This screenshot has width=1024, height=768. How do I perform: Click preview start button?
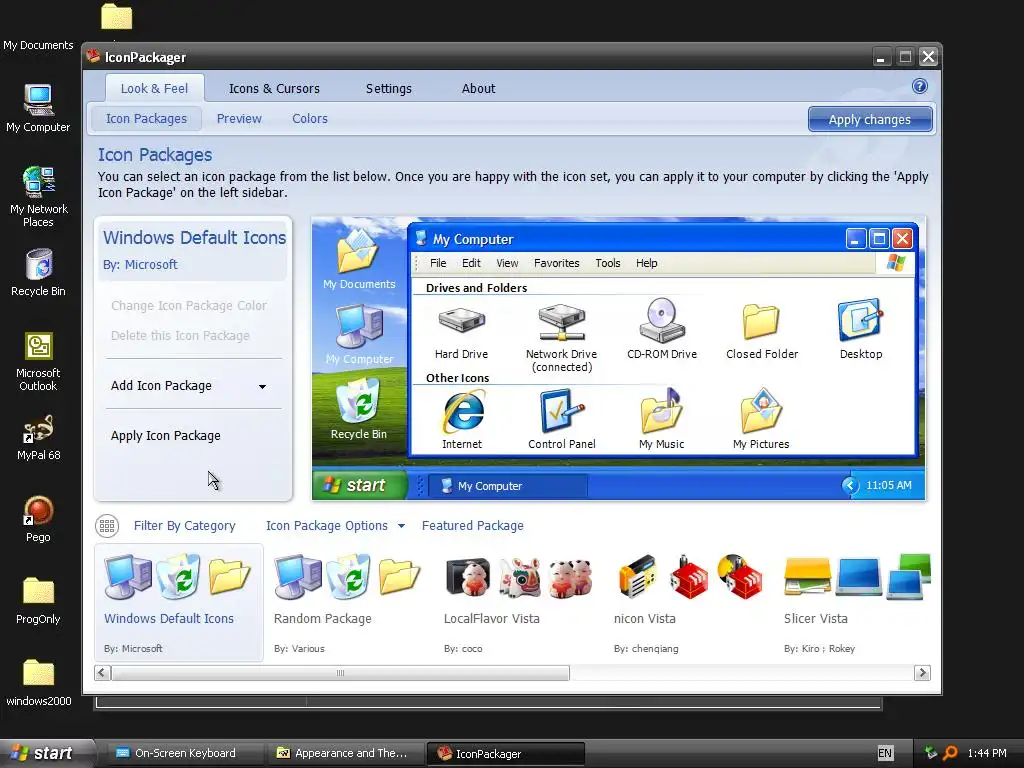[359, 485]
